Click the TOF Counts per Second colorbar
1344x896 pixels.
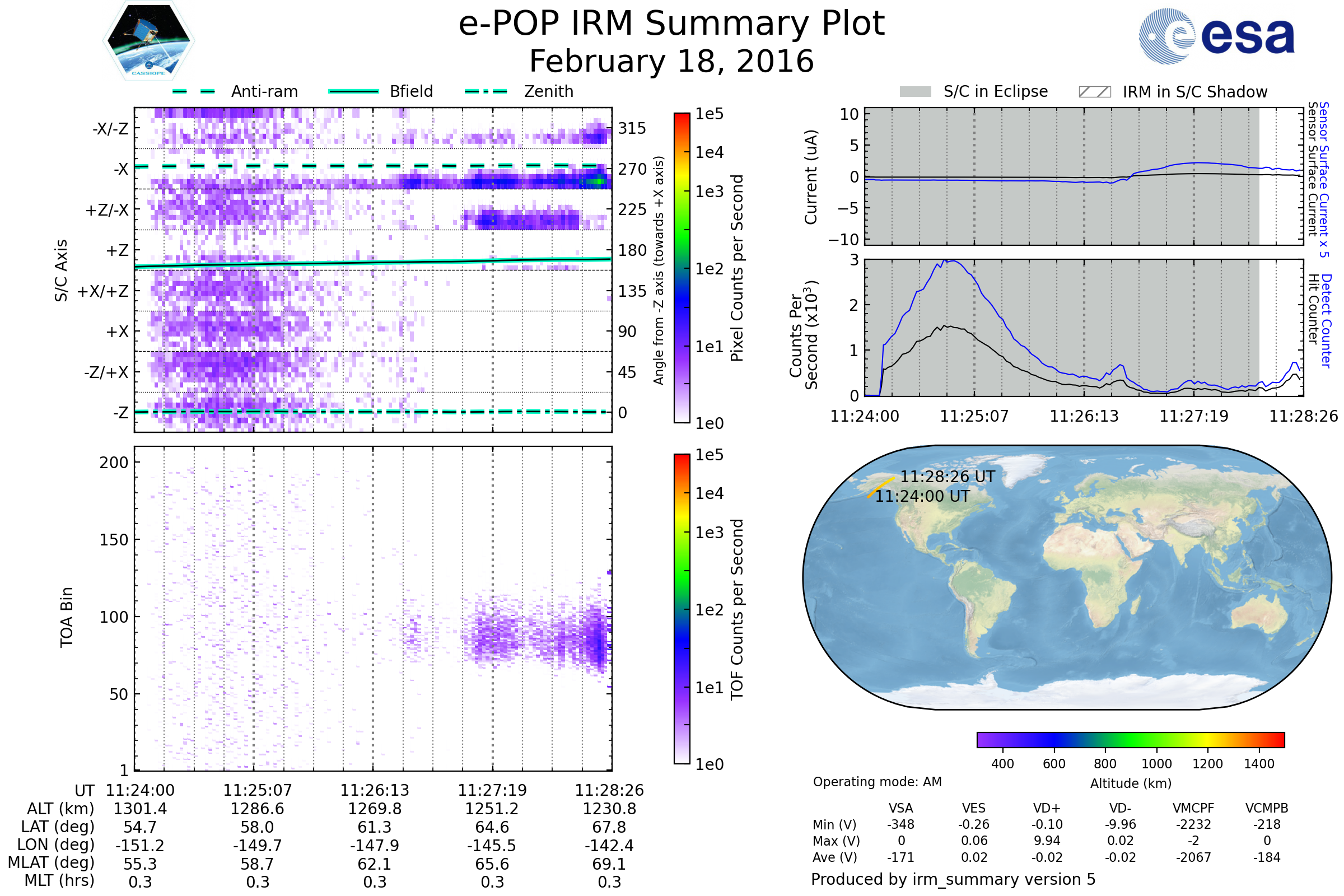(x=682, y=609)
